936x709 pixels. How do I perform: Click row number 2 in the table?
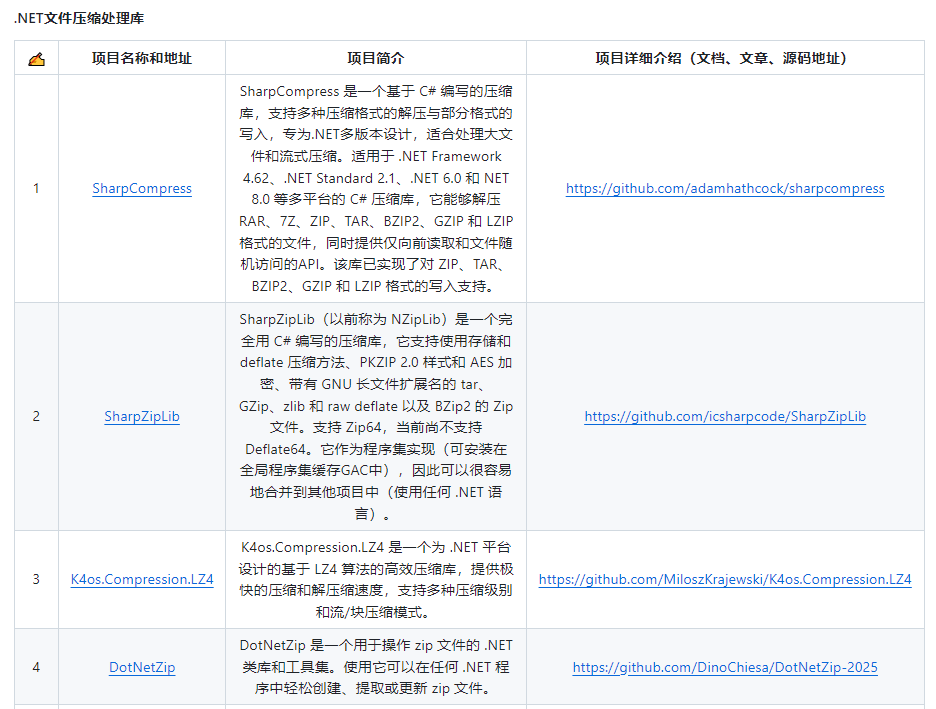click(x=36, y=416)
